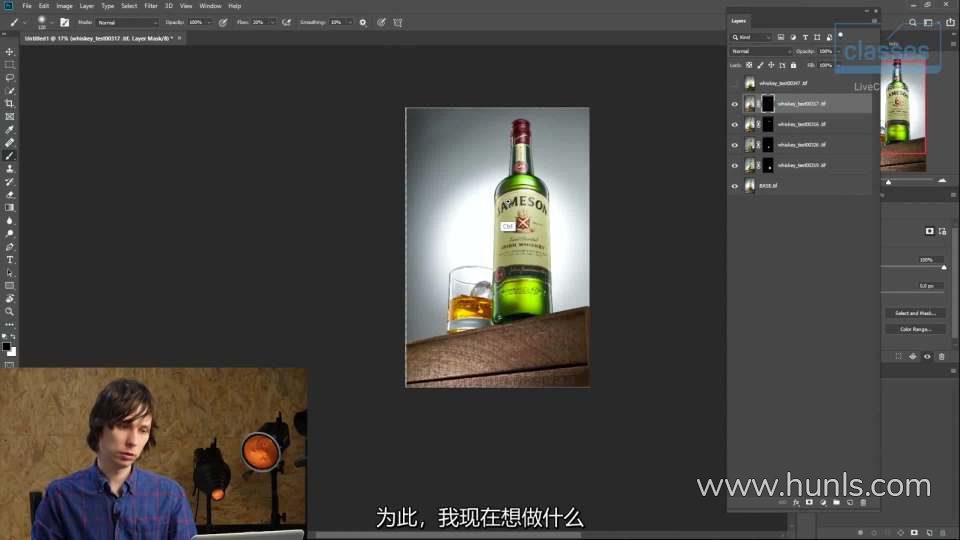Open the Layer menu
This screenshot has width=960, height=540.
point(87,6)
